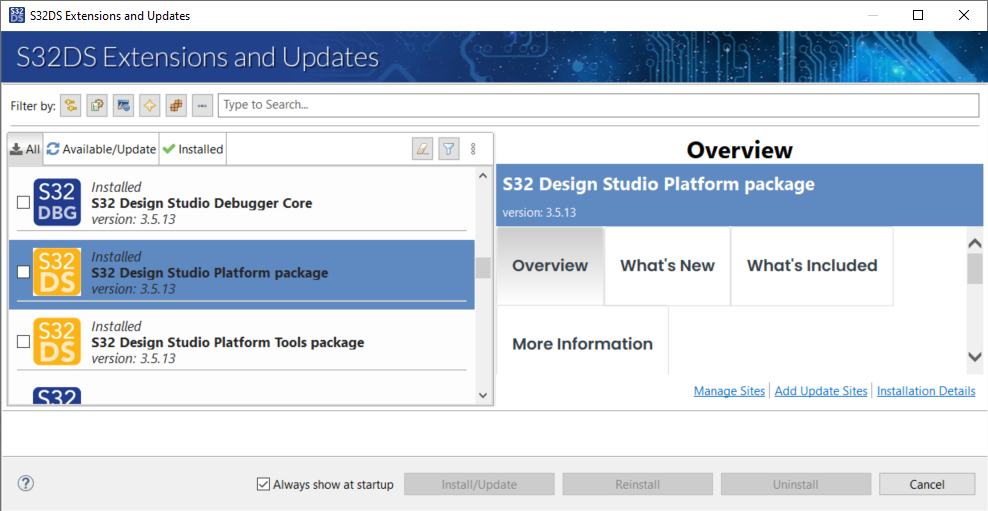988x511 pixels.
Task: Click the overview pane scrollbar thumb
Action: (x=975, y=269)
